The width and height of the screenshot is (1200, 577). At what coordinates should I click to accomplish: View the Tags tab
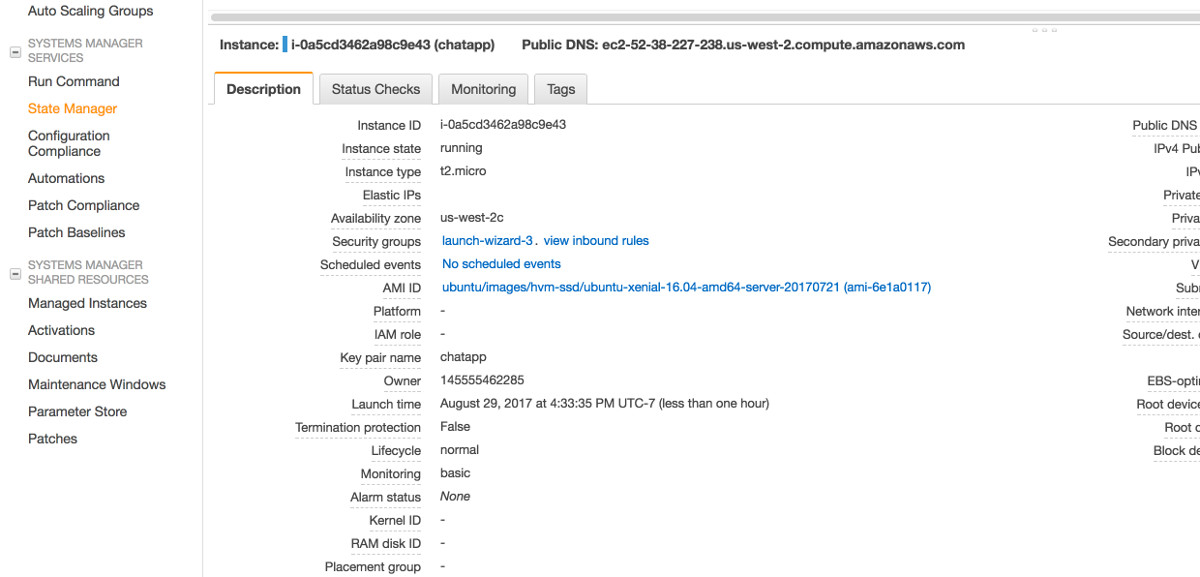click(560, 88)
